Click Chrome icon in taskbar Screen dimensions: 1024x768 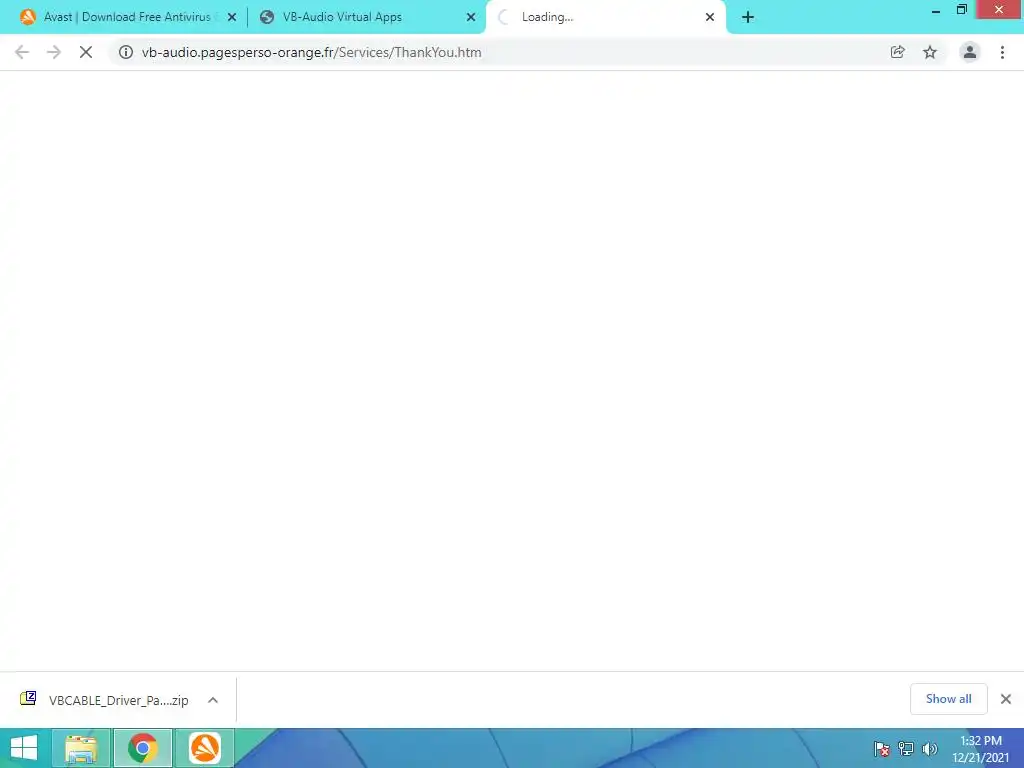coord(143,748)
